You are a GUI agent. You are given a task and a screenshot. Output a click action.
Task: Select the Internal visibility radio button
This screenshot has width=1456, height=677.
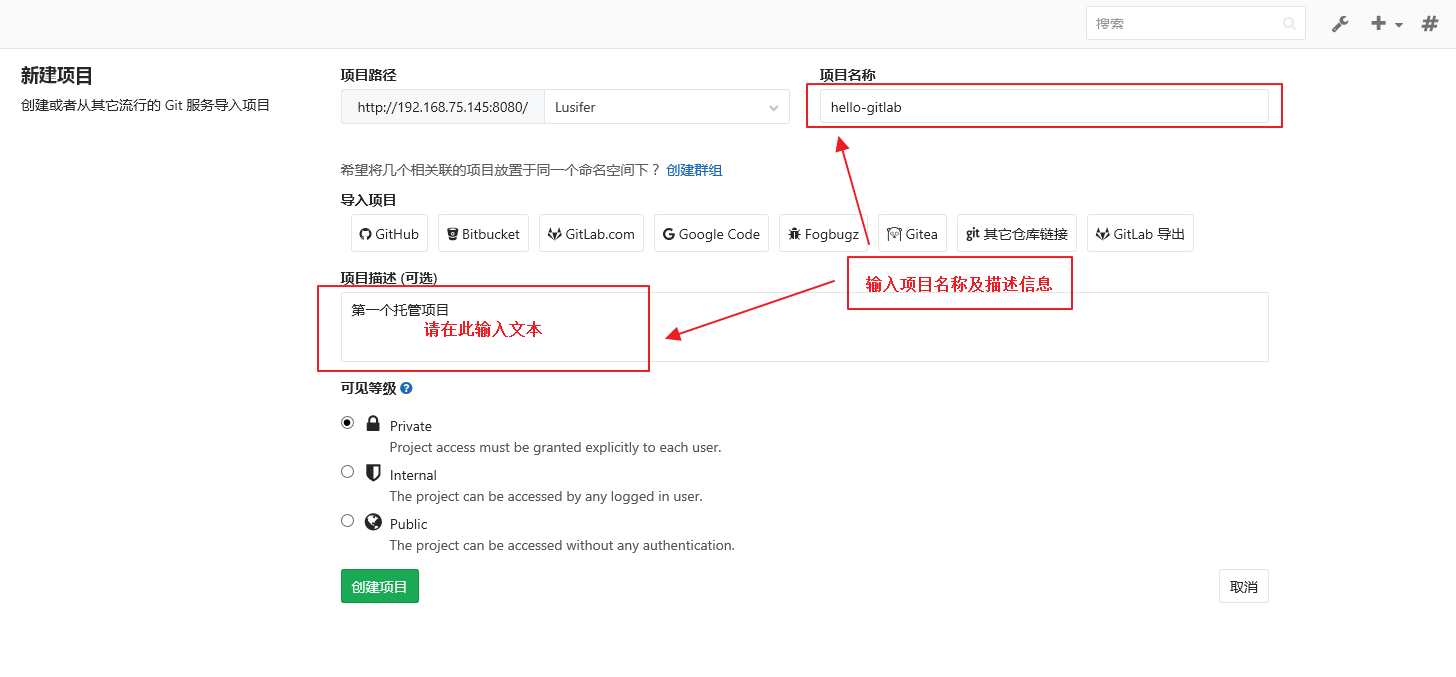point(347,472)
